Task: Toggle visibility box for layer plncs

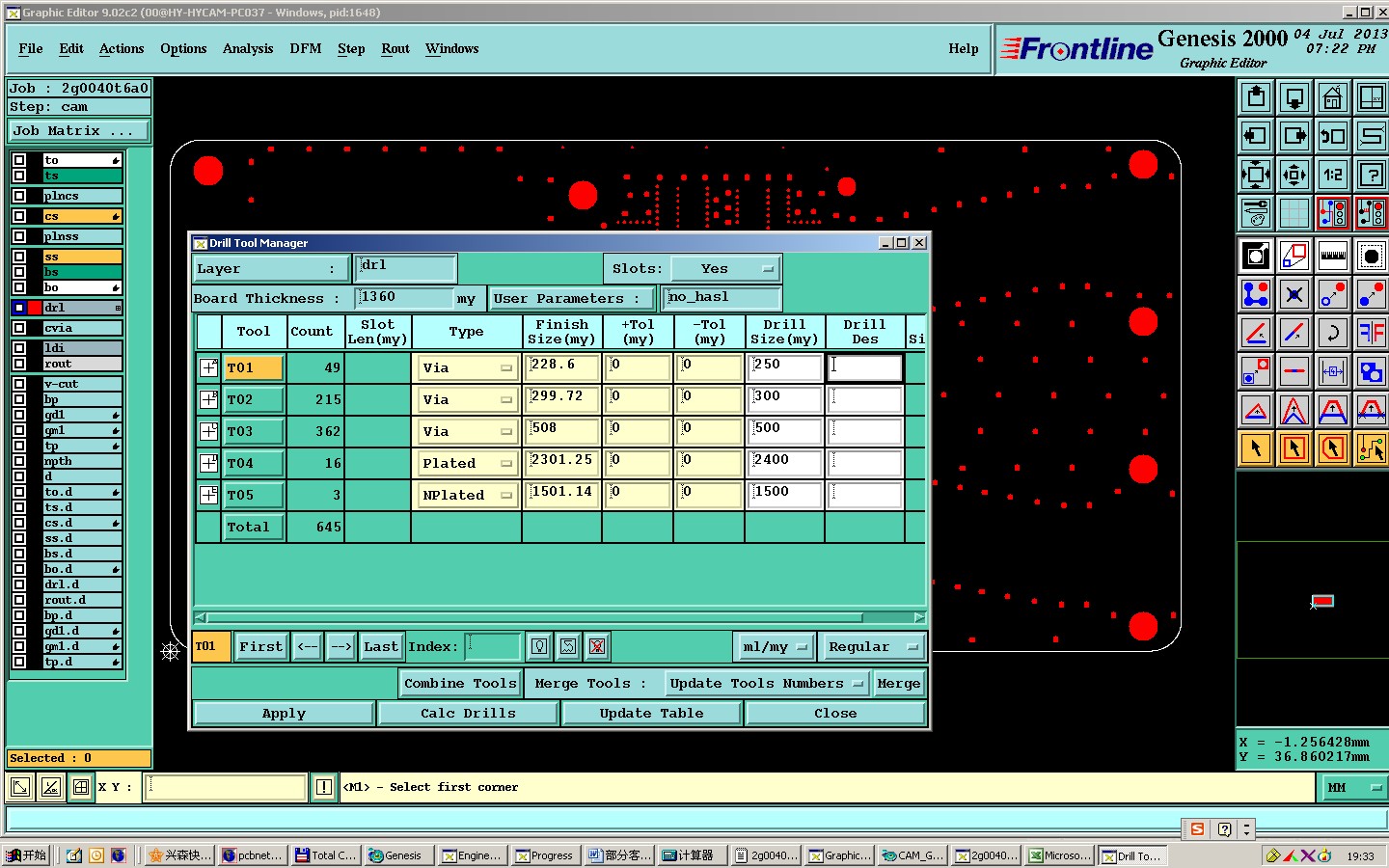Action: 19,196
